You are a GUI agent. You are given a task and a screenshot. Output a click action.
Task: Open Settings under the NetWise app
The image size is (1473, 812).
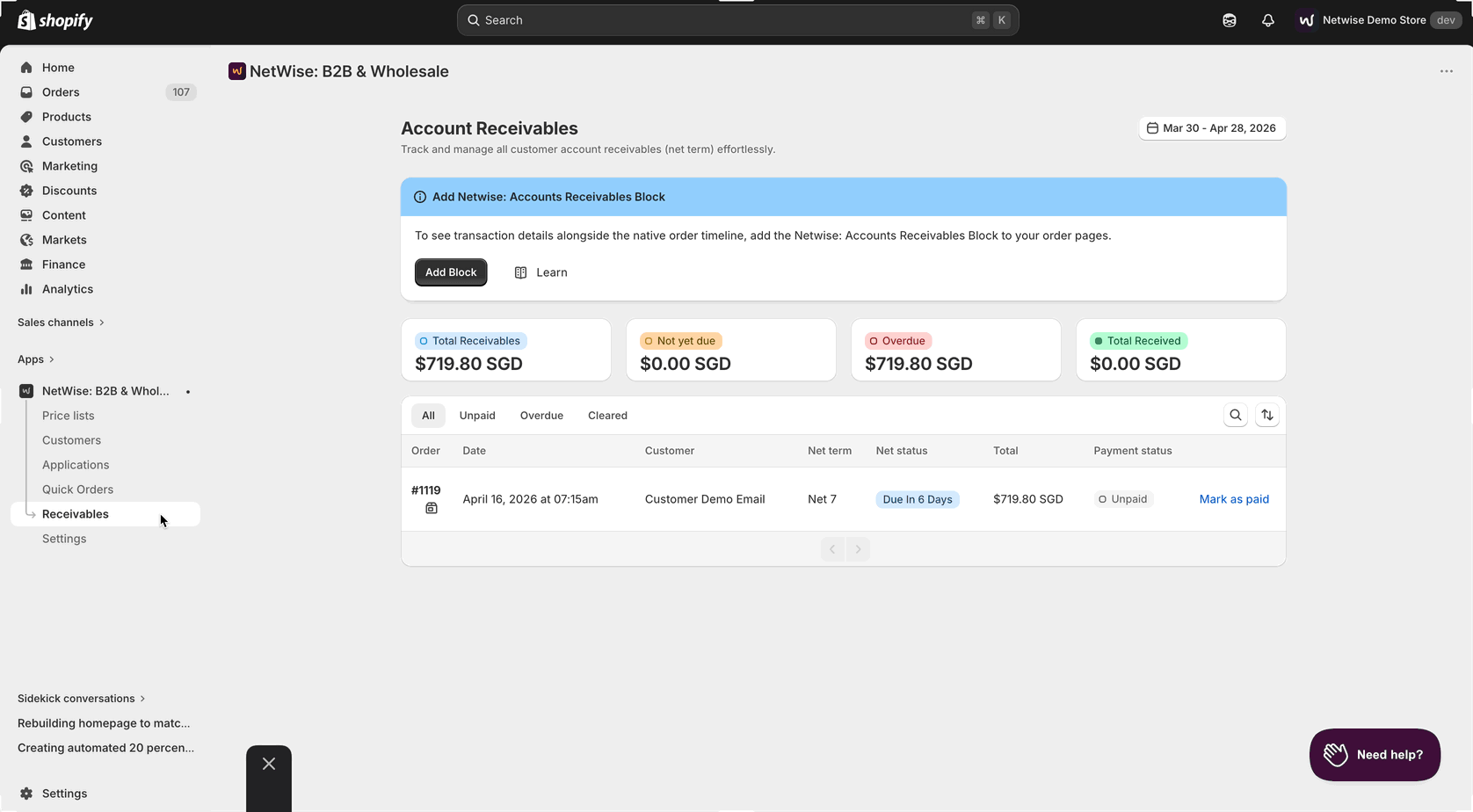tap(64, 539)
